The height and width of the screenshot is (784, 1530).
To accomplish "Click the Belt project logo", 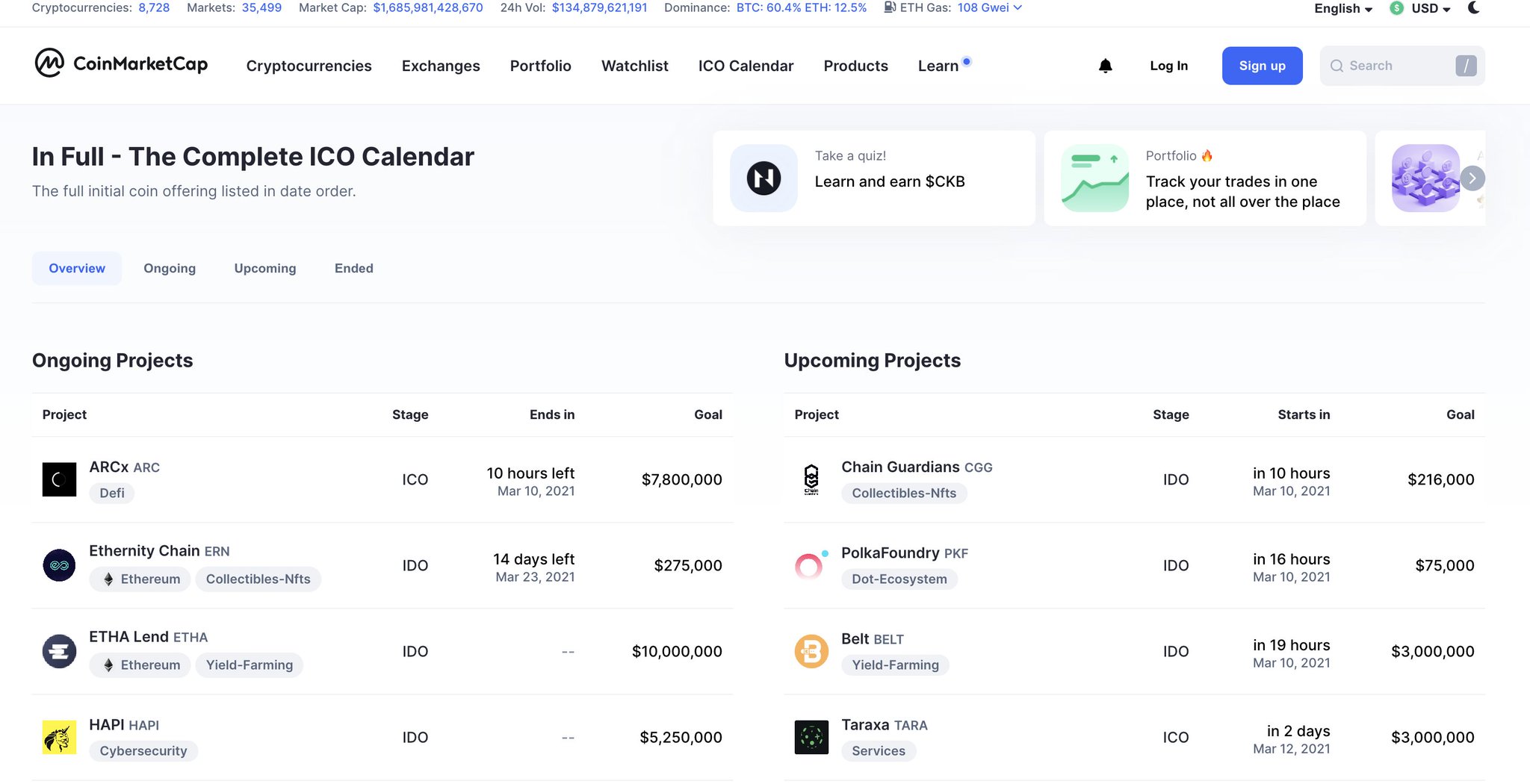I will pos(811,651).
